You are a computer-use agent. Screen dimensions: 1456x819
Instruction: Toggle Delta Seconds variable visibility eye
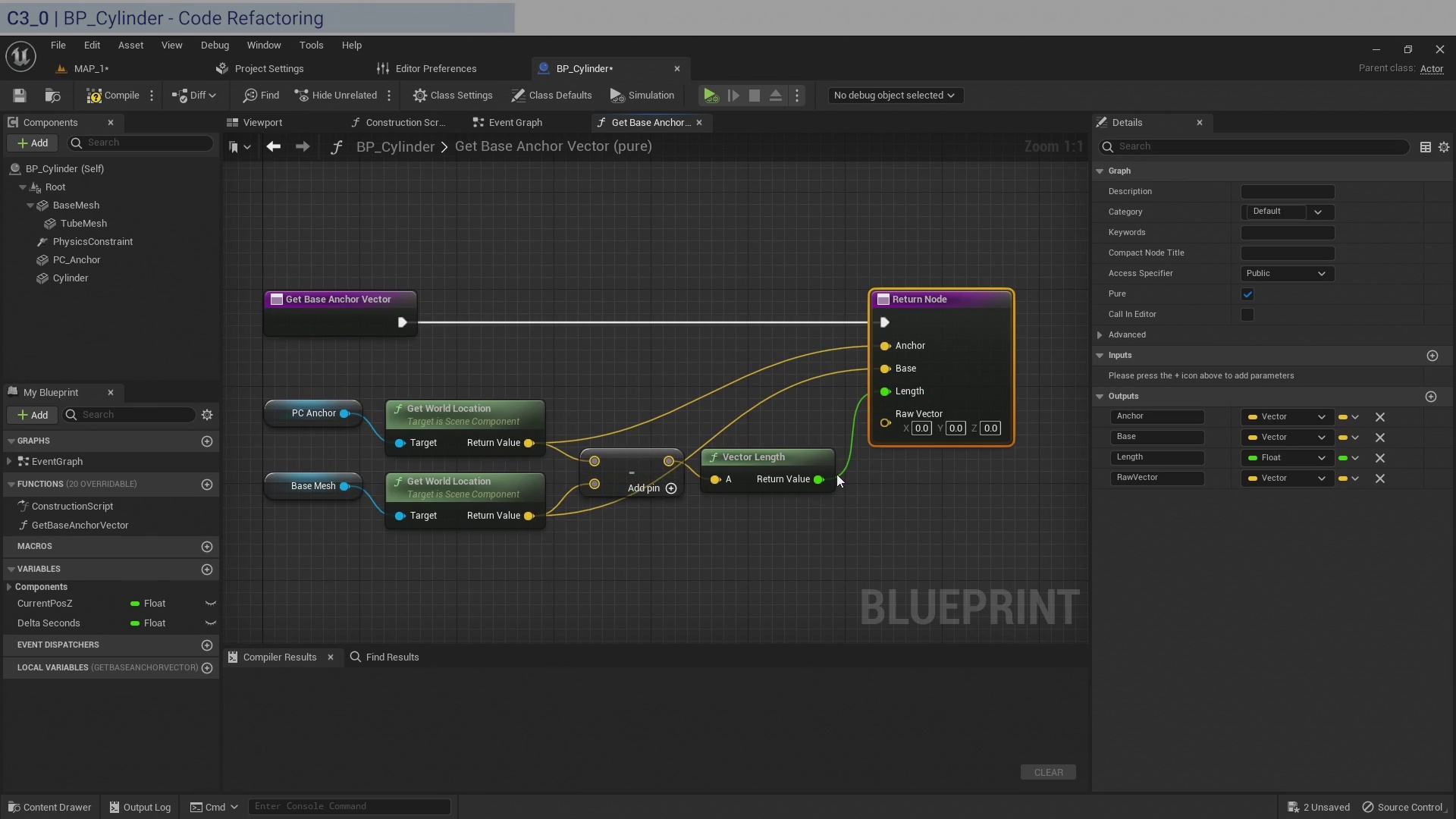coord(211,623)
